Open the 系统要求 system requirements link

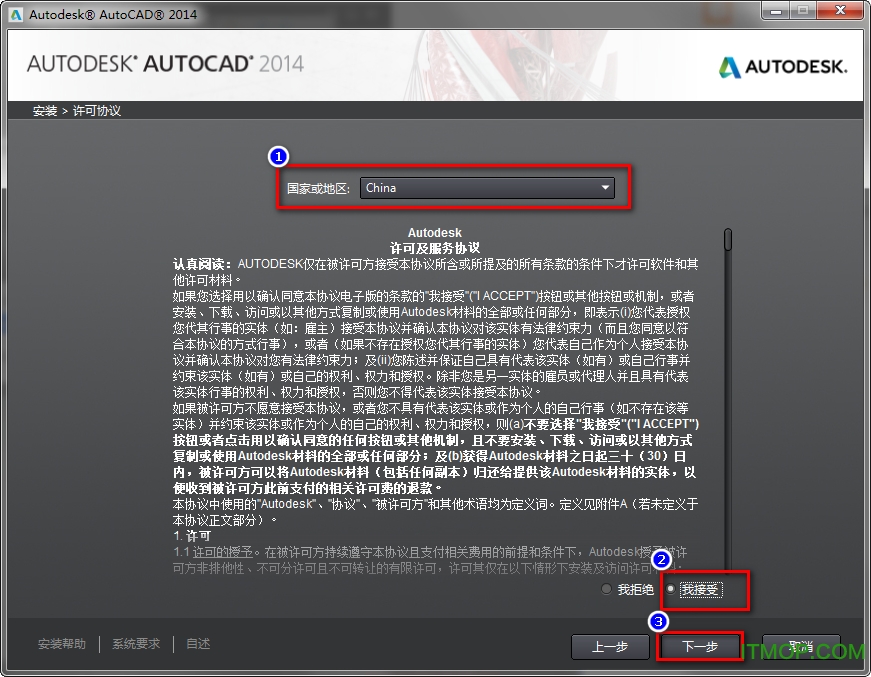pyautogui.click(x=136, y=644)
